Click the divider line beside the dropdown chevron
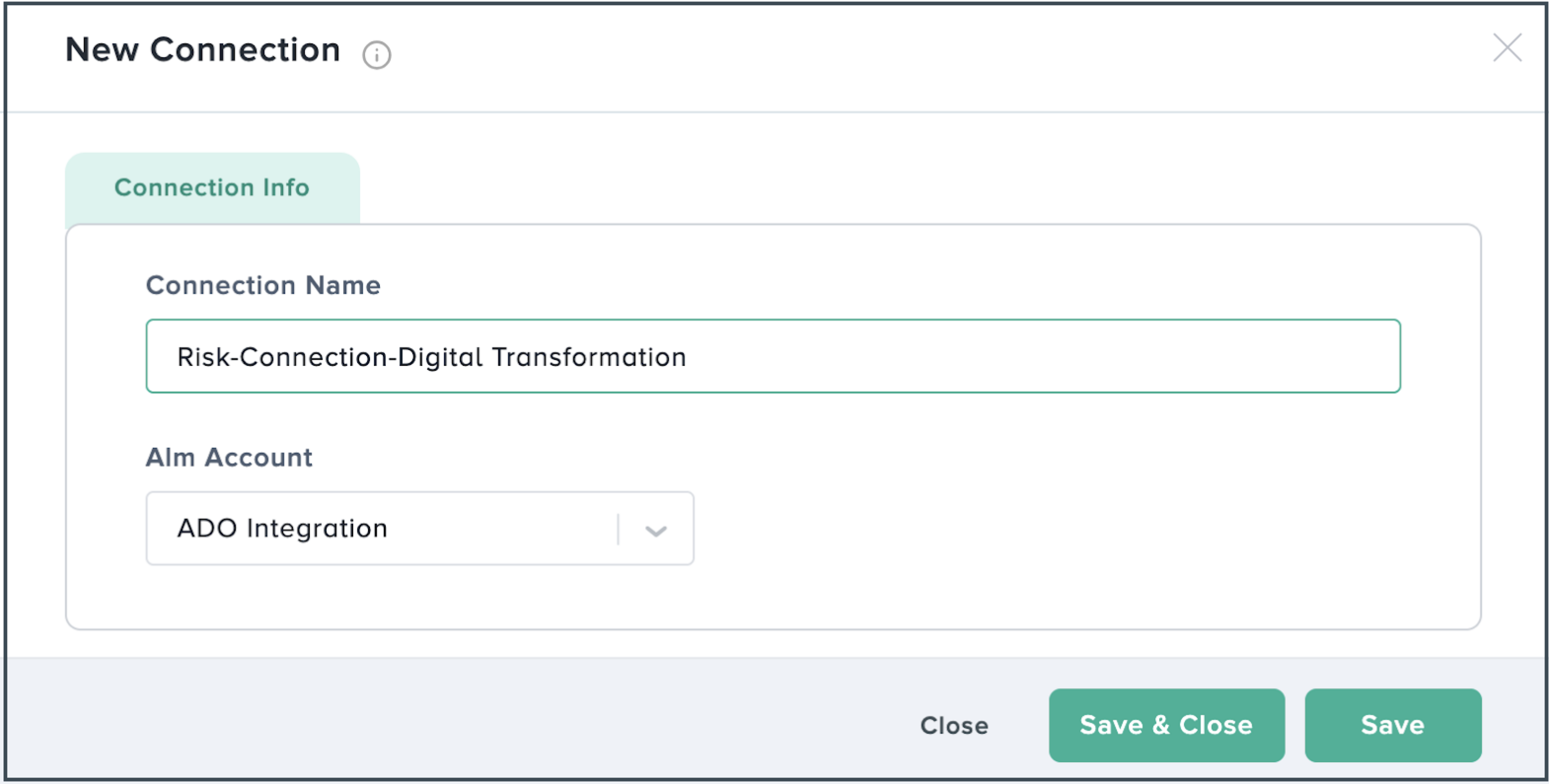 618,529
